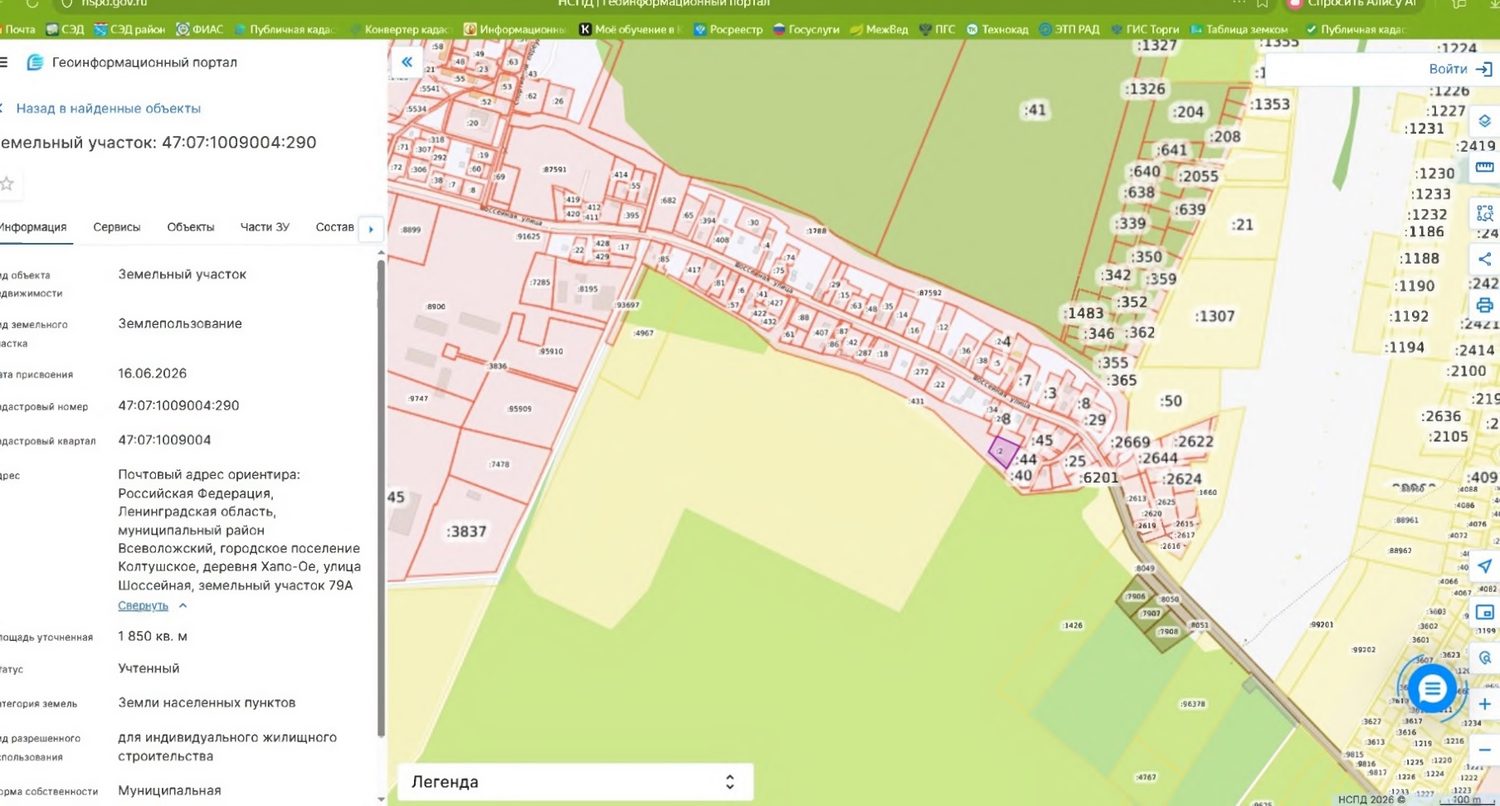The width and height of the screenshot is (1500, 806).
Task: Click parcel label :1307 on the map
Action: pyautogui.click(x=1215, y=316)
